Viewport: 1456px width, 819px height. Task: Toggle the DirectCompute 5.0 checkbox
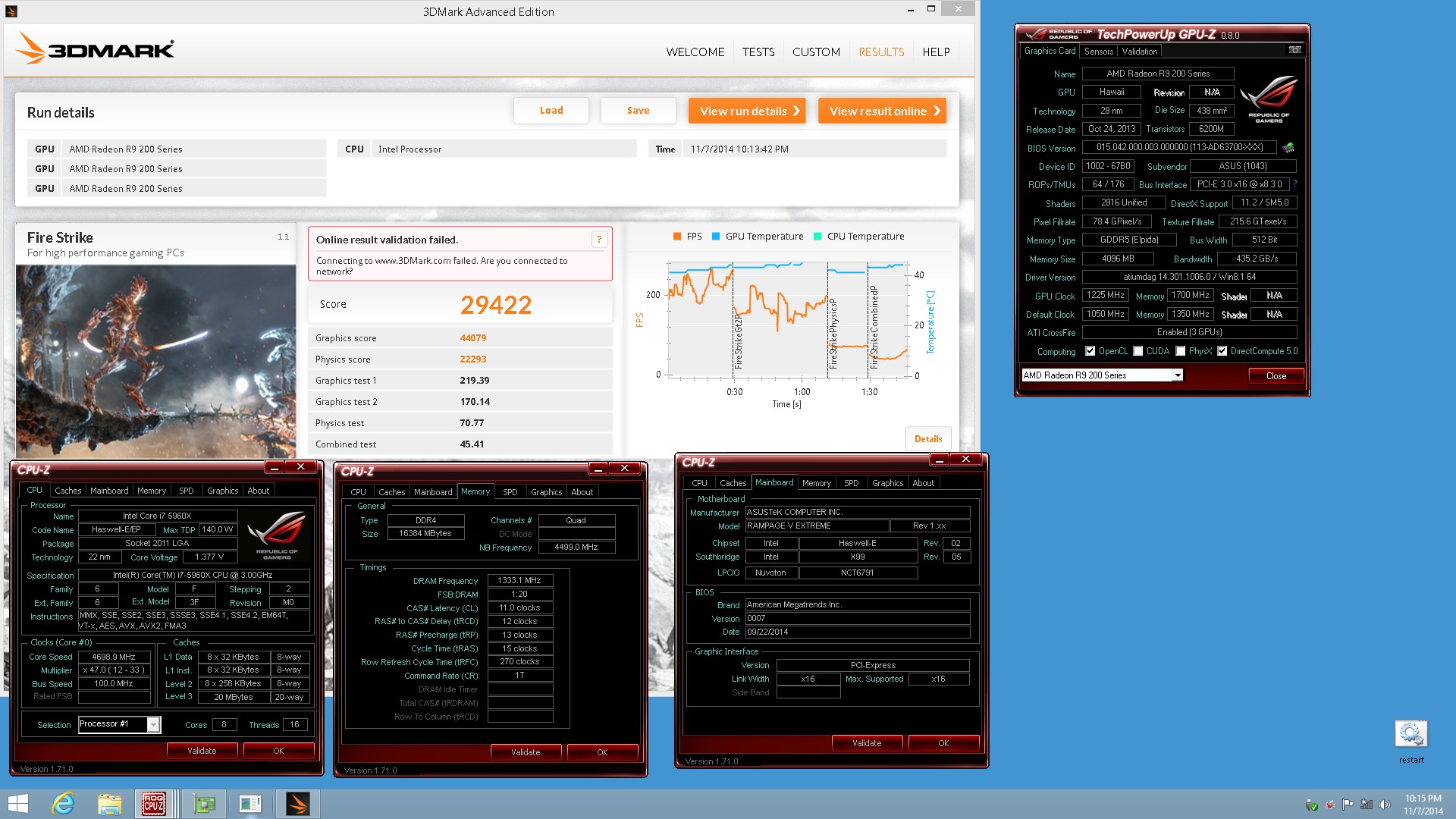click(1222, 351)
